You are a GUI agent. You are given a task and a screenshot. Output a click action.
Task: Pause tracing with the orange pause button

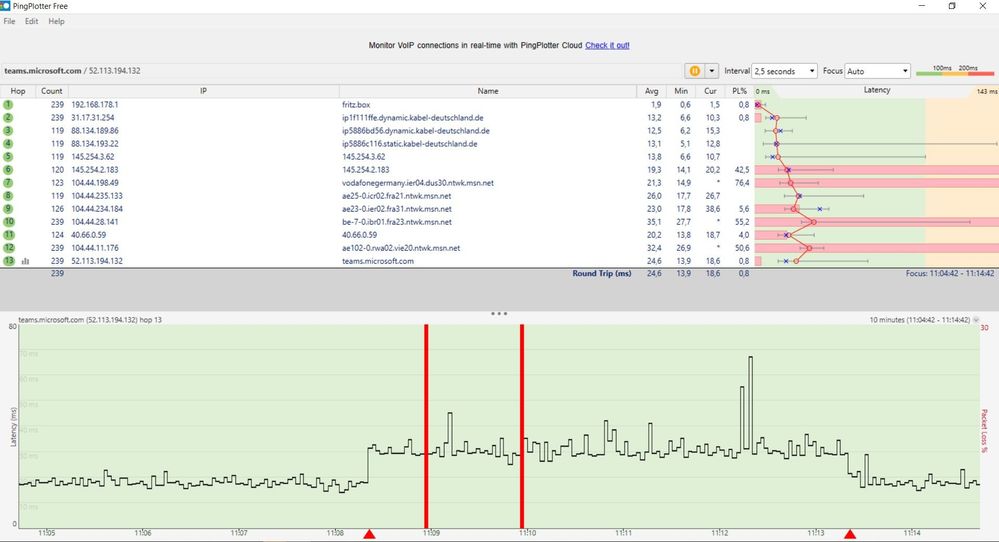click(694, 71)
